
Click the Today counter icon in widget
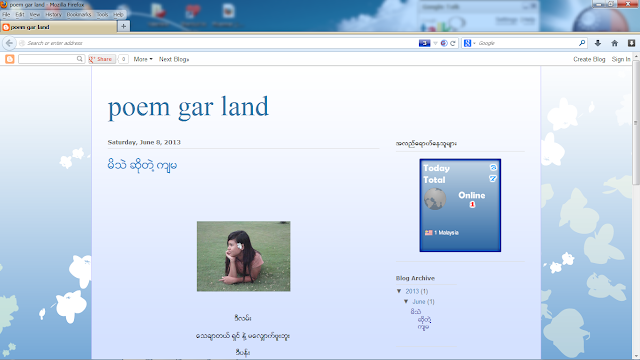pos(493,167)
